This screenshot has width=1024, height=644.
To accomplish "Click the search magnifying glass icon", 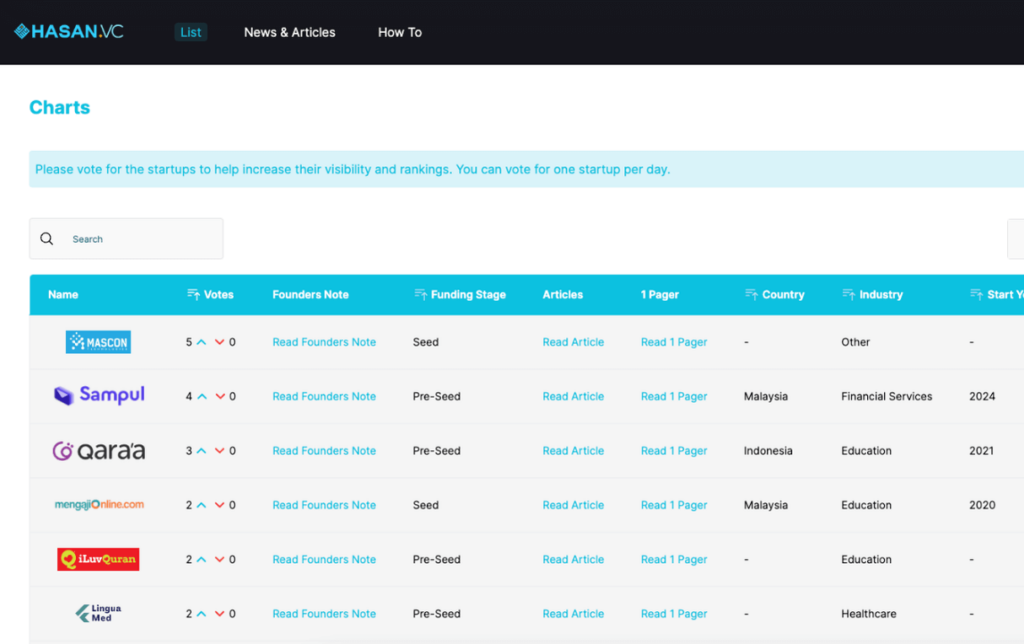I will pyautogui.click(x=46, y=238).
